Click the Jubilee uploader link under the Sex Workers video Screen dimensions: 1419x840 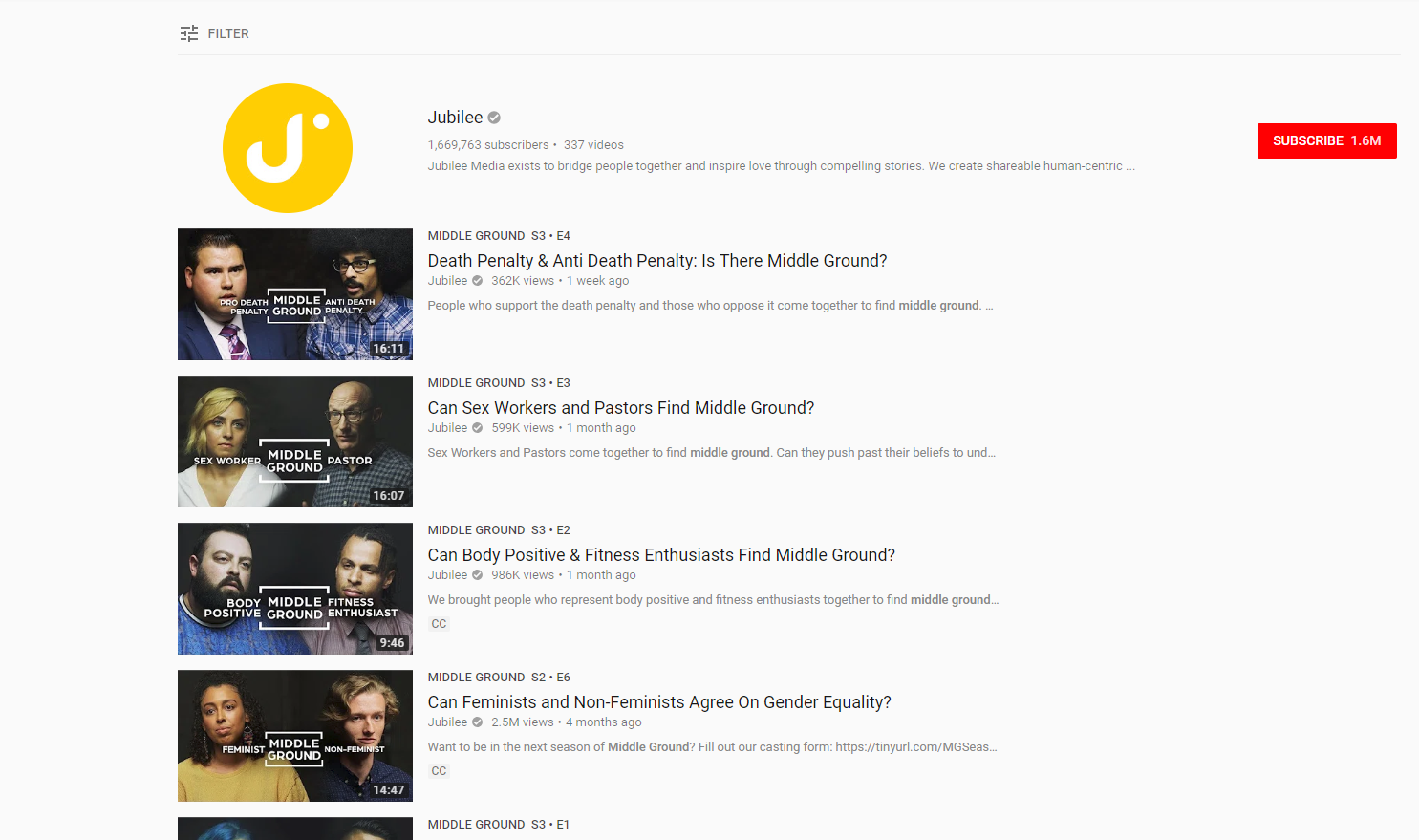coord(447,428)
